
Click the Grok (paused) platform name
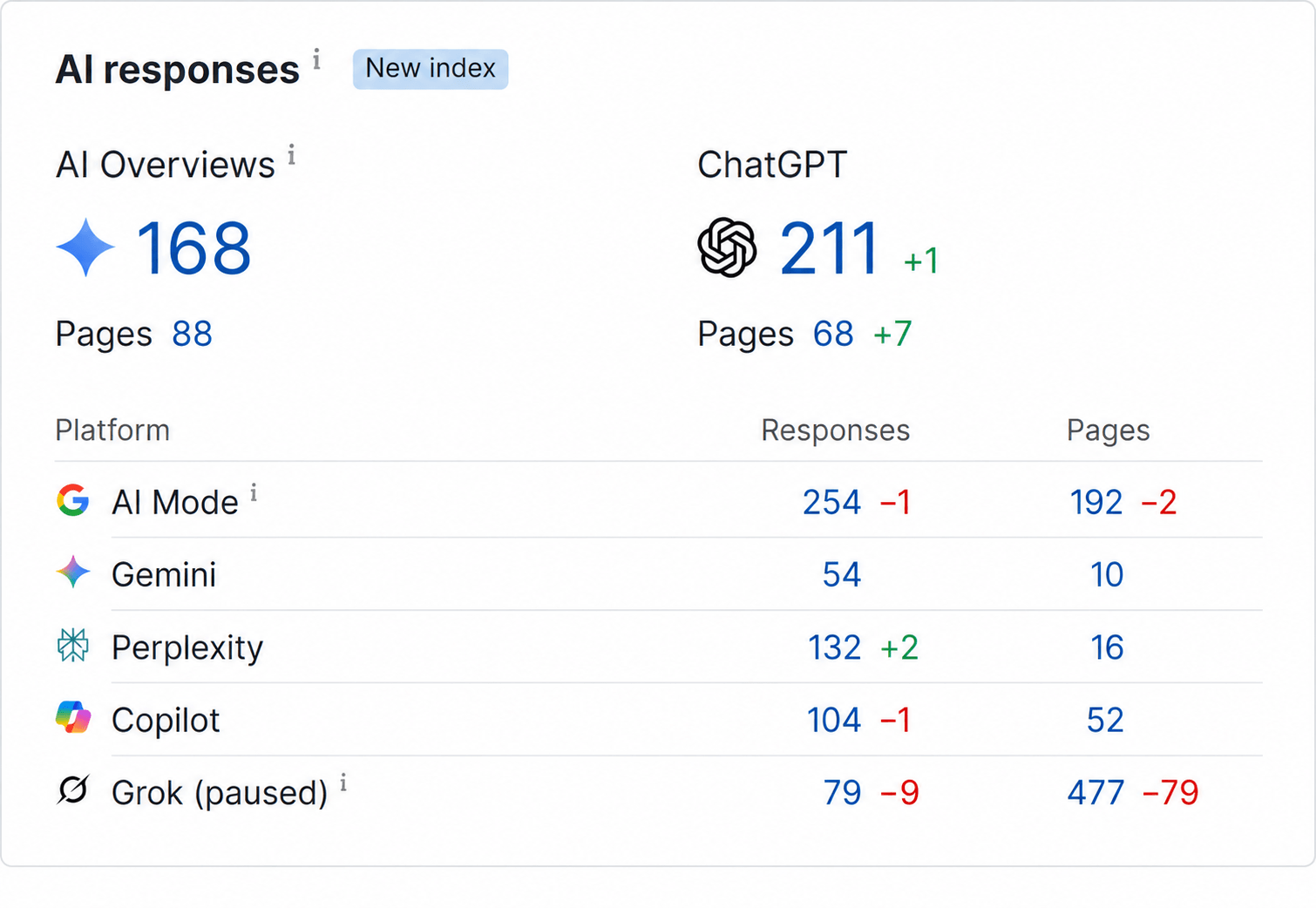(x=220, y=793)
